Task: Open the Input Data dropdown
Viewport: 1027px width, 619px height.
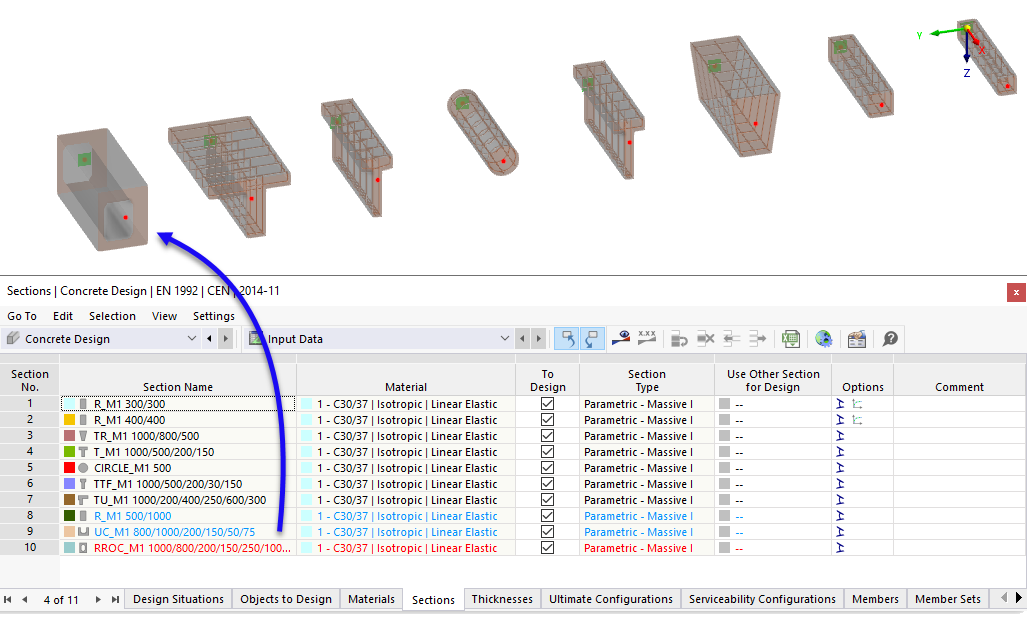Action: (504, 339)
